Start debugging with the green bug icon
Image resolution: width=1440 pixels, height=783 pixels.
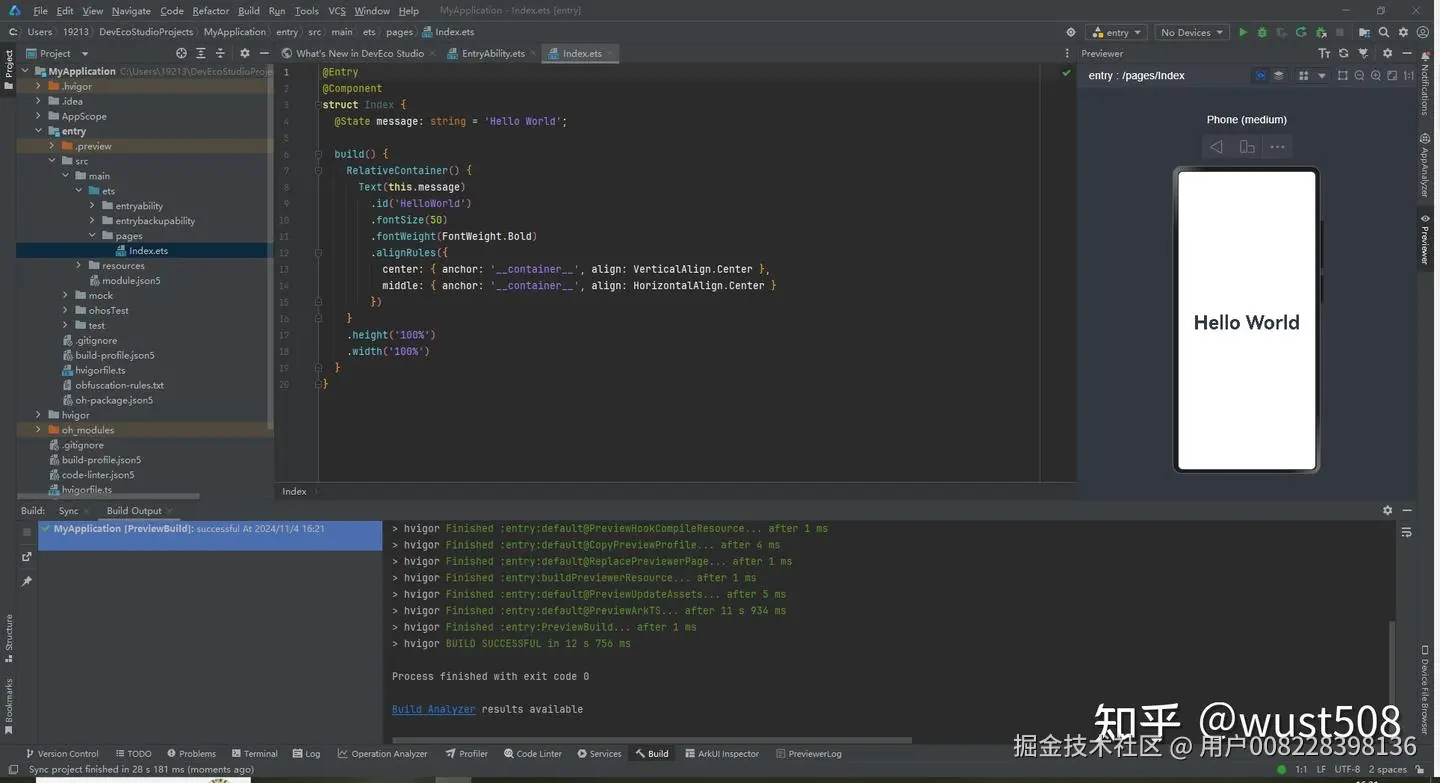(1262, 32)
